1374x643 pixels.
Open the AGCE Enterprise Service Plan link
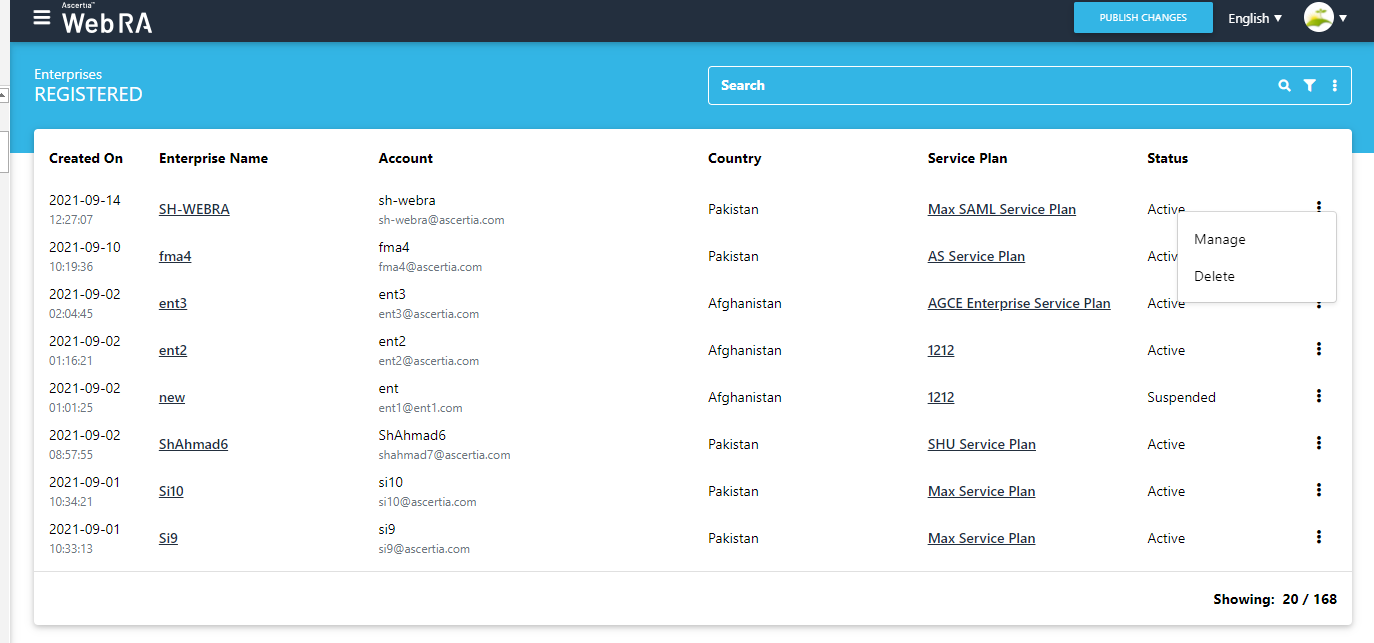tap(1018, 304)
